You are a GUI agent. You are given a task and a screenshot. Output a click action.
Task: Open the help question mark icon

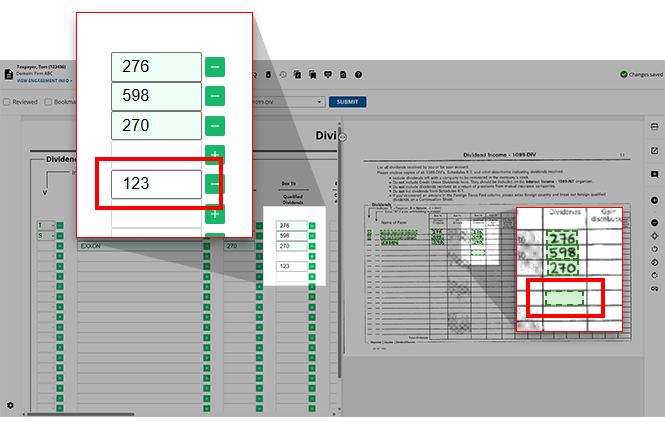tap(358, 75)
